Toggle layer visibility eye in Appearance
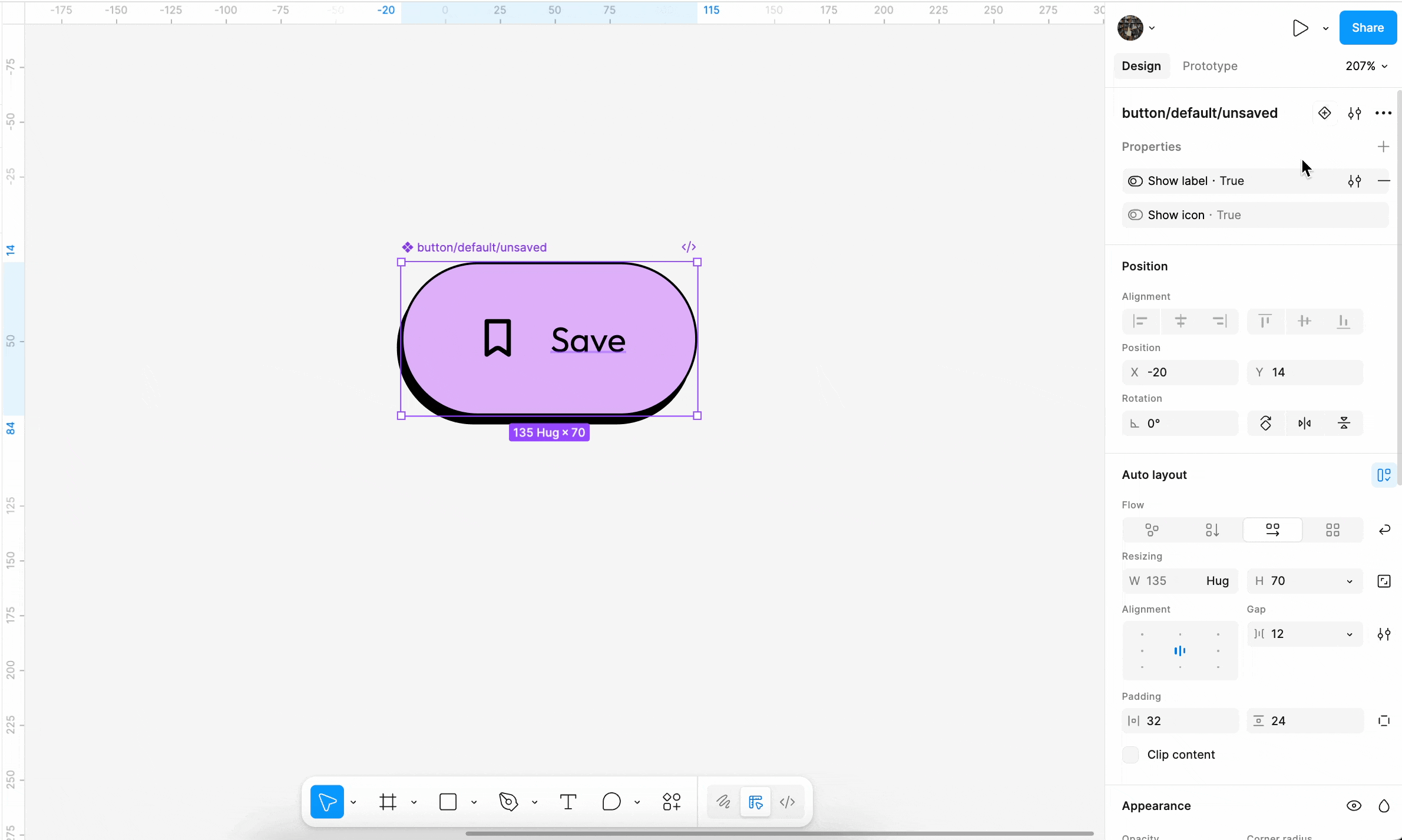1402x840 pixels. (1354, 805)
